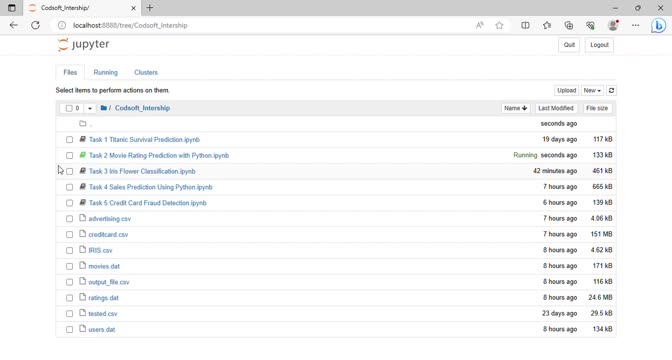Image resolution: width=672 pixels, height=360 pixels.
Task: Click the root folder breadcrumb icon
Action: click(x=104, y=108)
